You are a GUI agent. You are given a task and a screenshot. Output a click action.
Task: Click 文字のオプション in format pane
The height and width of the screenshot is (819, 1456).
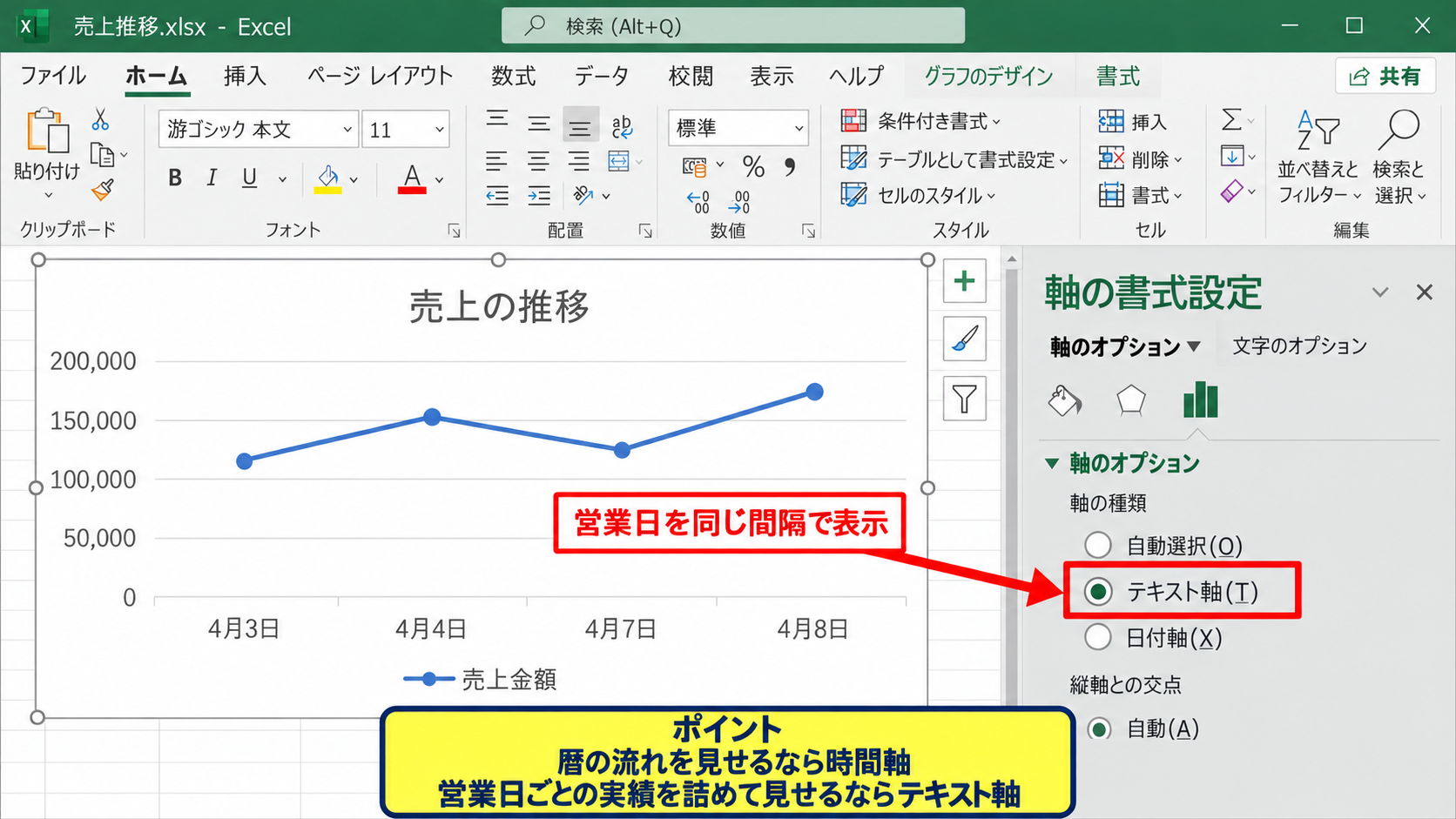(x=1299, y=346)
